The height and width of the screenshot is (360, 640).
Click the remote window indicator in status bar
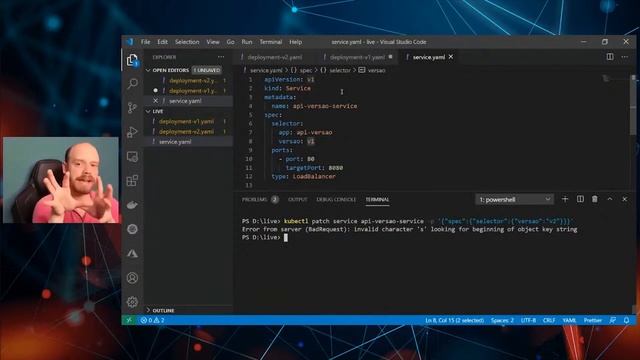click(x=129, y=320)
